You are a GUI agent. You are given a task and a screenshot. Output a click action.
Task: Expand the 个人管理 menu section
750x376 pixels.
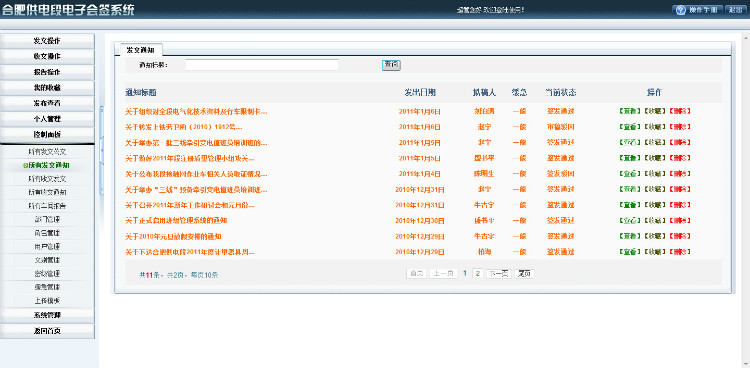pyautogui.click(x=47, y=119)
